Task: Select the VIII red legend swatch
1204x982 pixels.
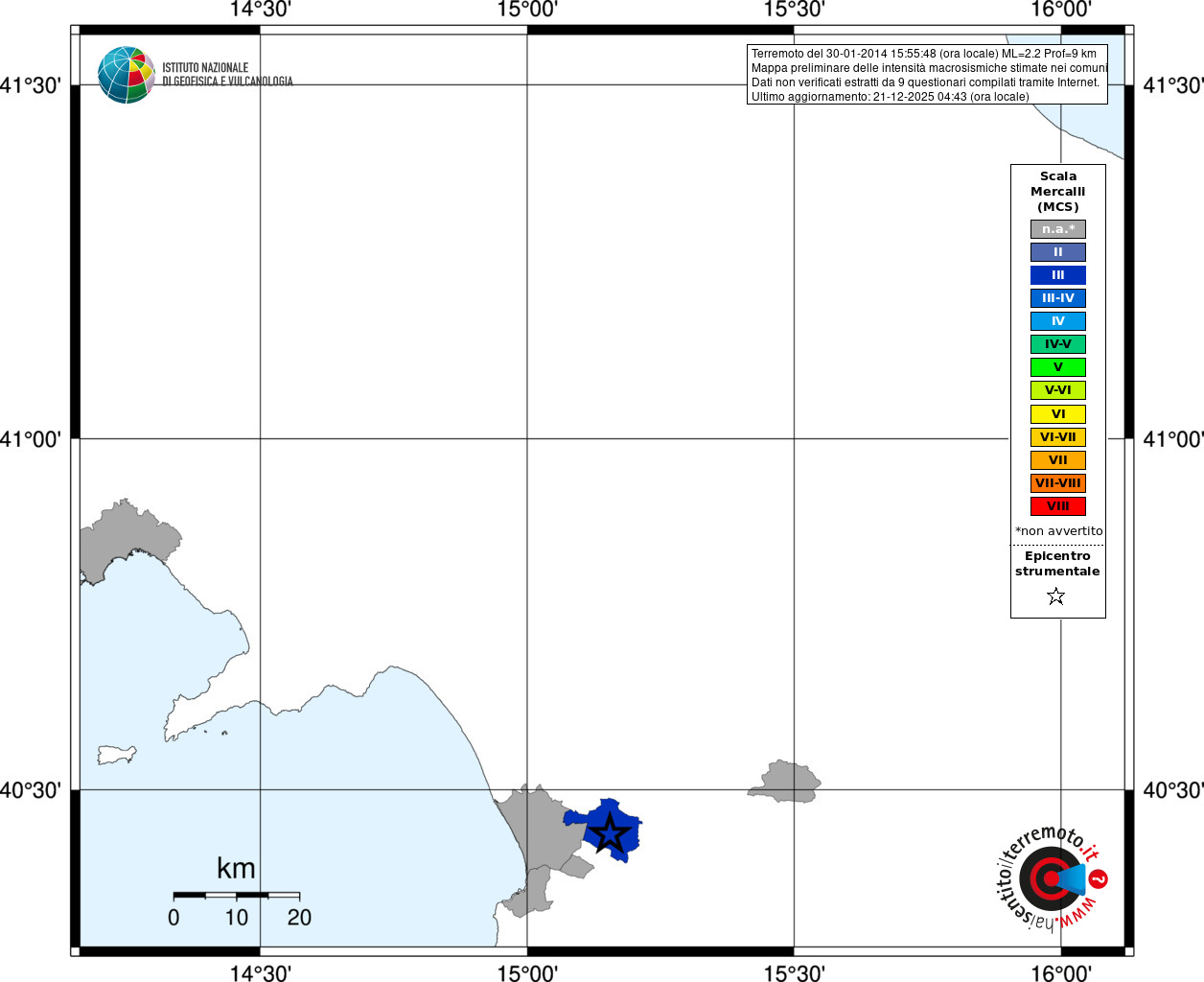Action: 1058,506
